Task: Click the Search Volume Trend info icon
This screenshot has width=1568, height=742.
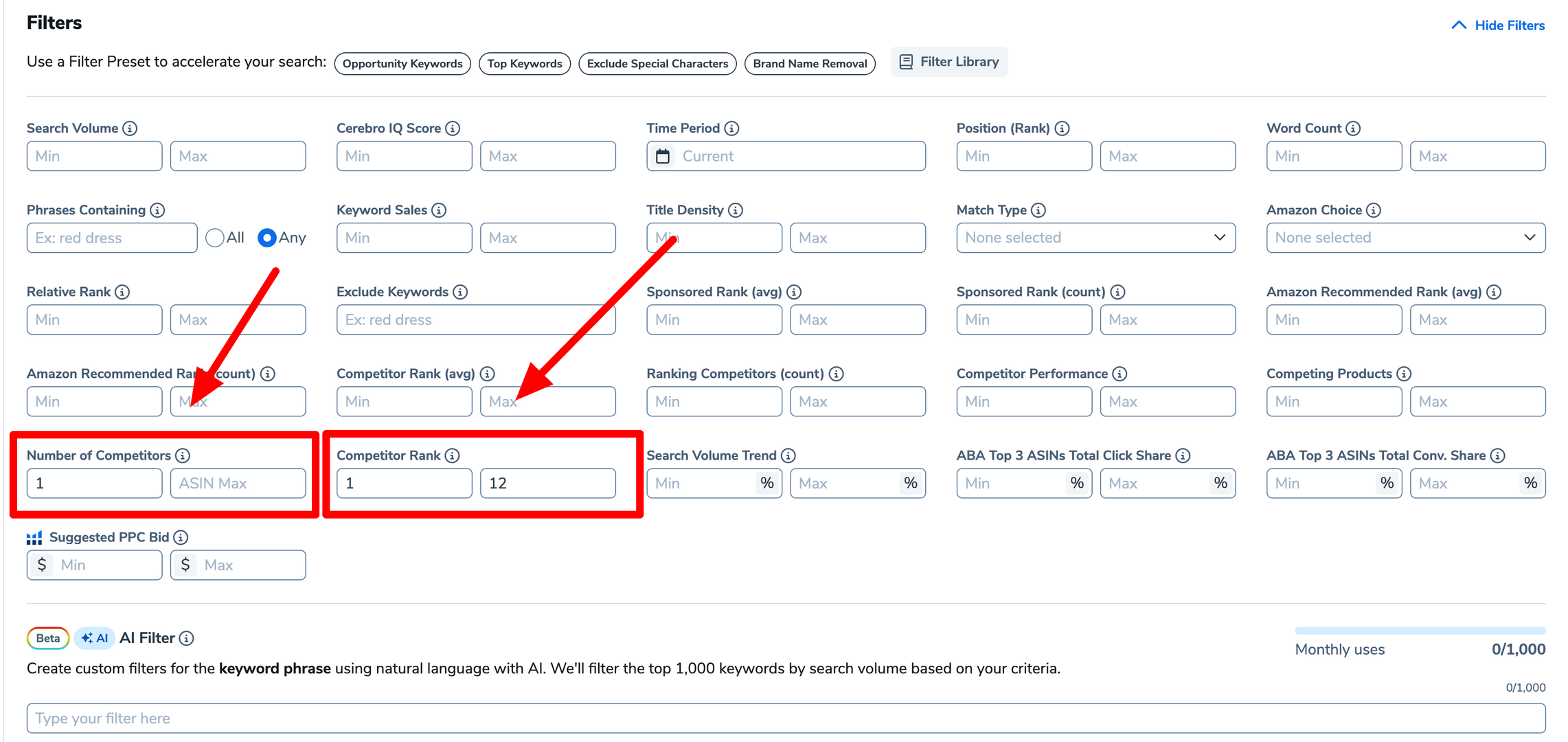Action: [x=788, y=456]
